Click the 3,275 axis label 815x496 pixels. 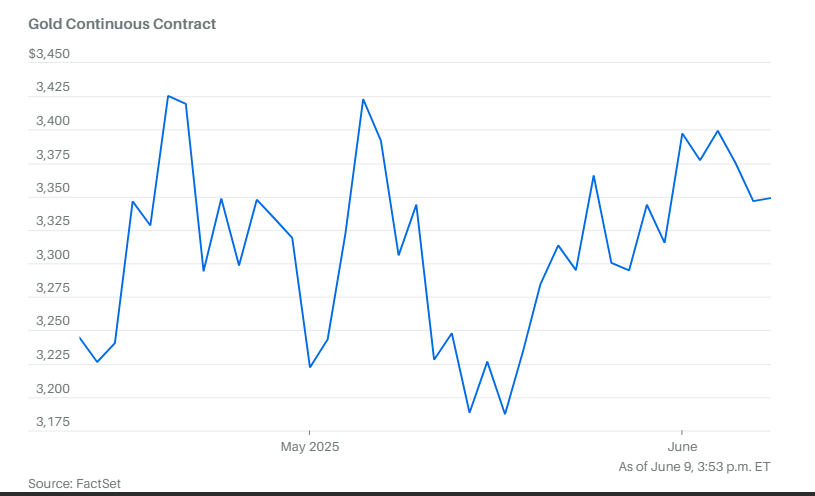52,288
